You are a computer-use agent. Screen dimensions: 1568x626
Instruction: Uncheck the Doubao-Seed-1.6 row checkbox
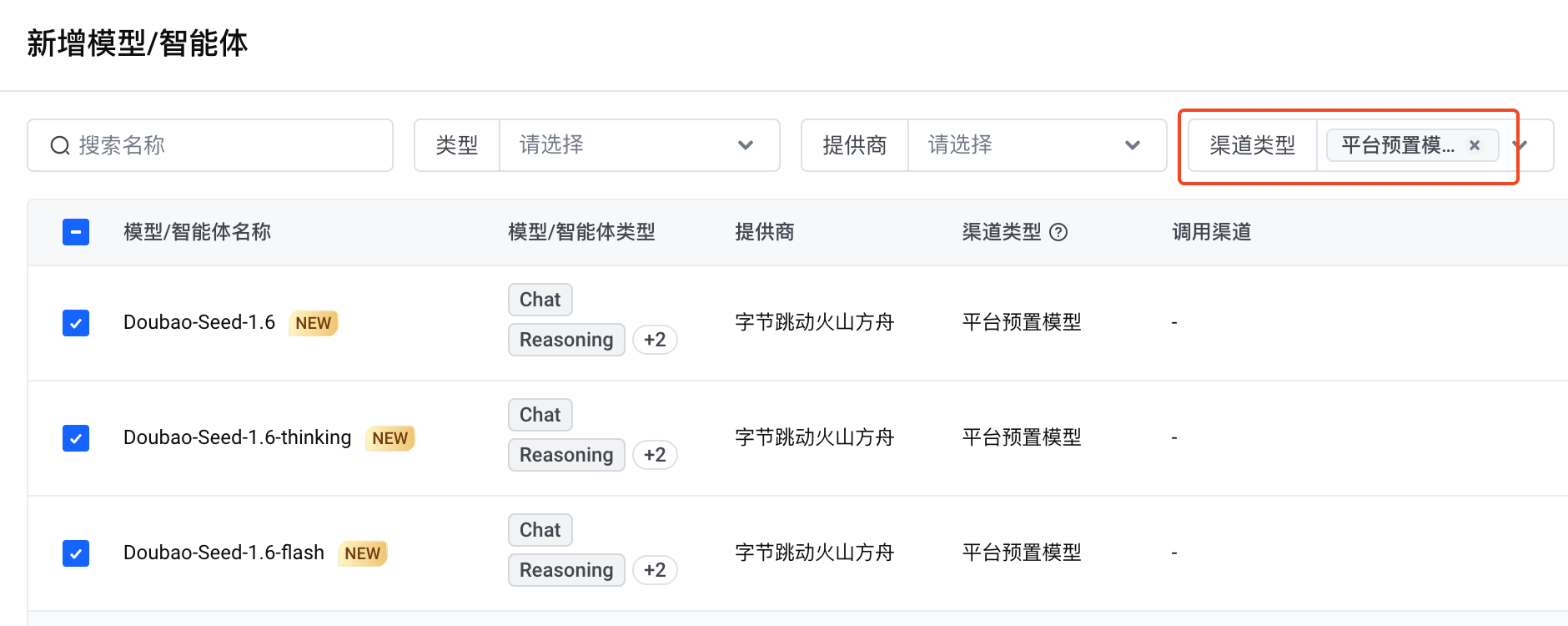pos(76,323)
